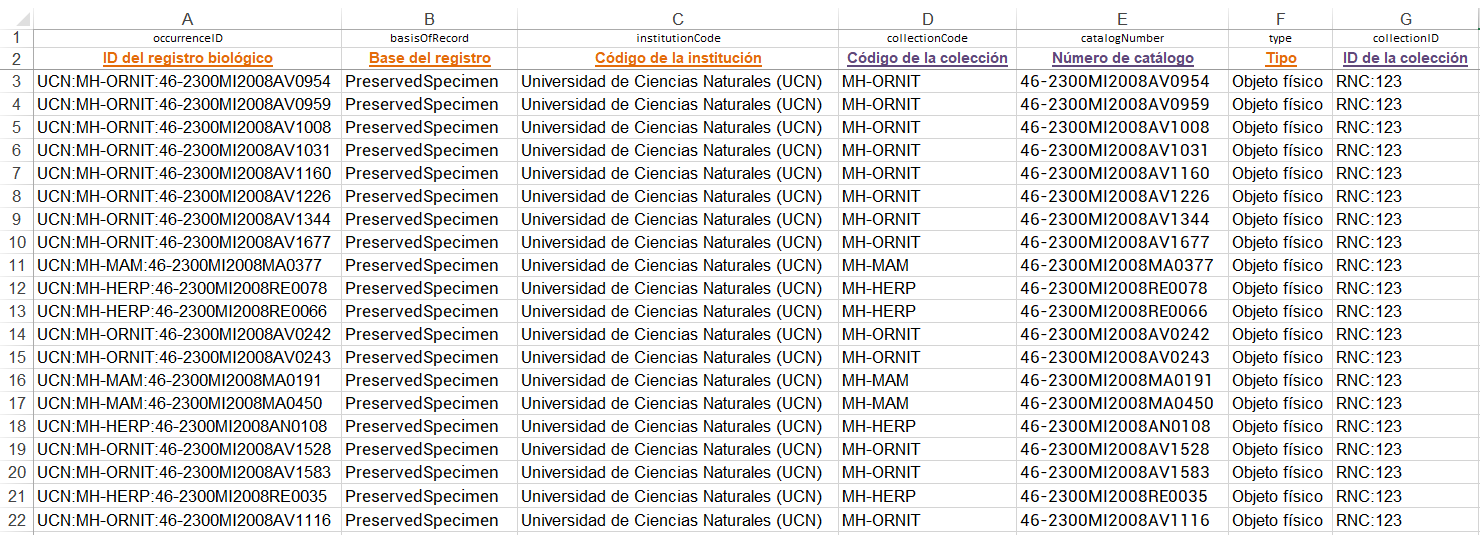Select column A header
The height and width of the screenshot is (535, 1480).
[x=187, y=18]
